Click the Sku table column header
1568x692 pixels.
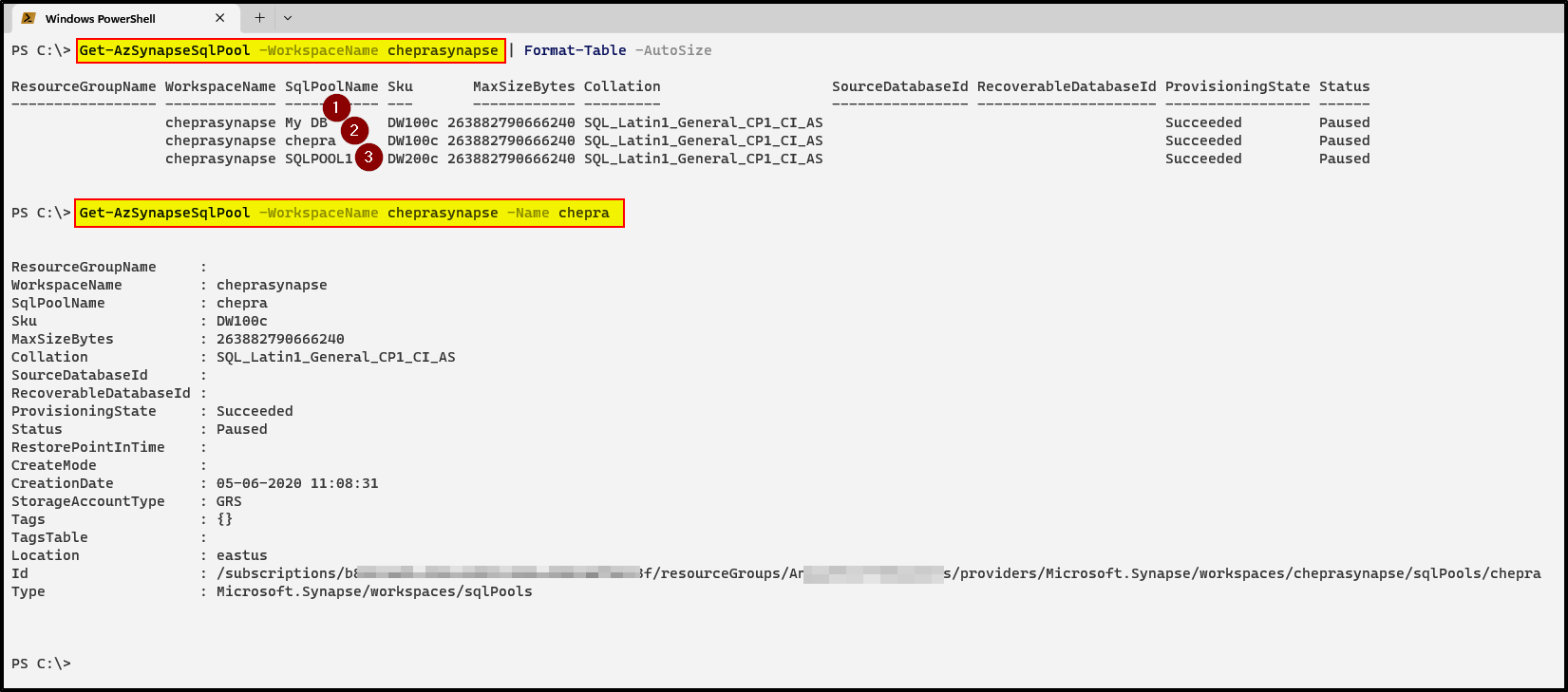tap(400, 86)
